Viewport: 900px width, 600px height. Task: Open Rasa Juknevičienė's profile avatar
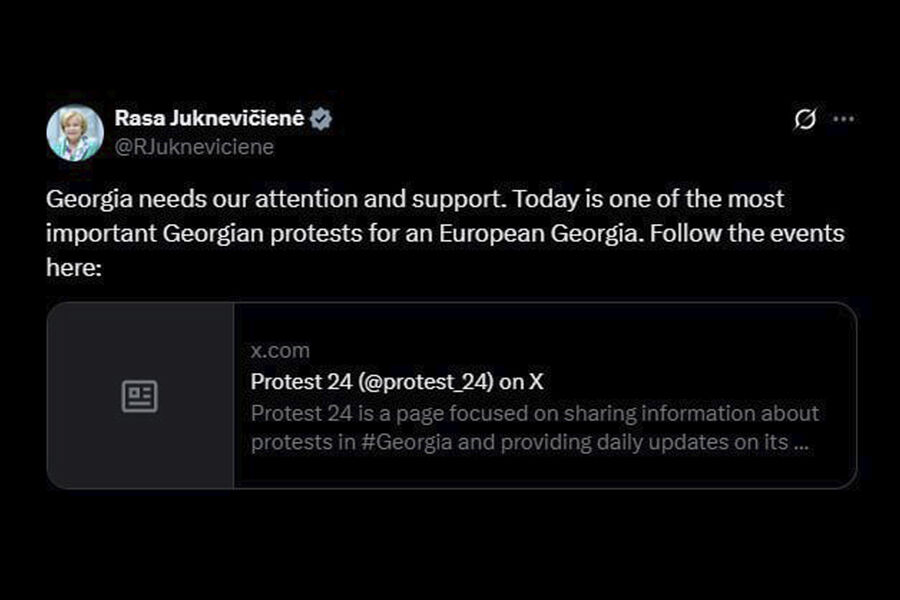(x=75, y=133)
